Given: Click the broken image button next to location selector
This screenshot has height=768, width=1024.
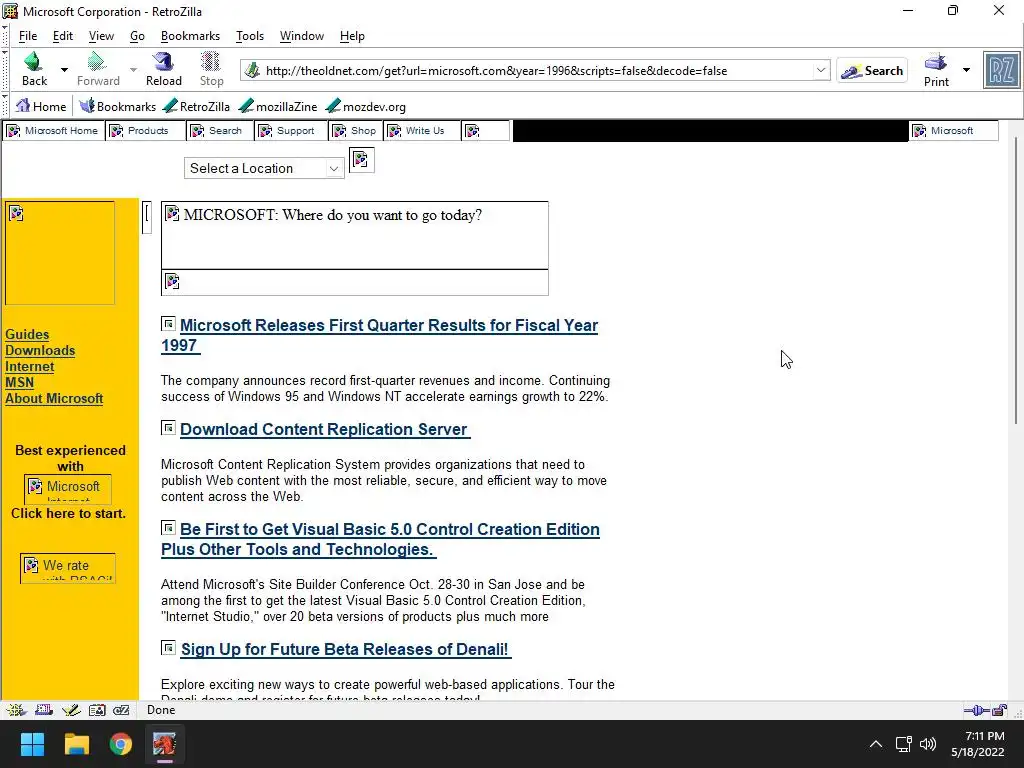Looking at the screenshot, I should (361, 160).
